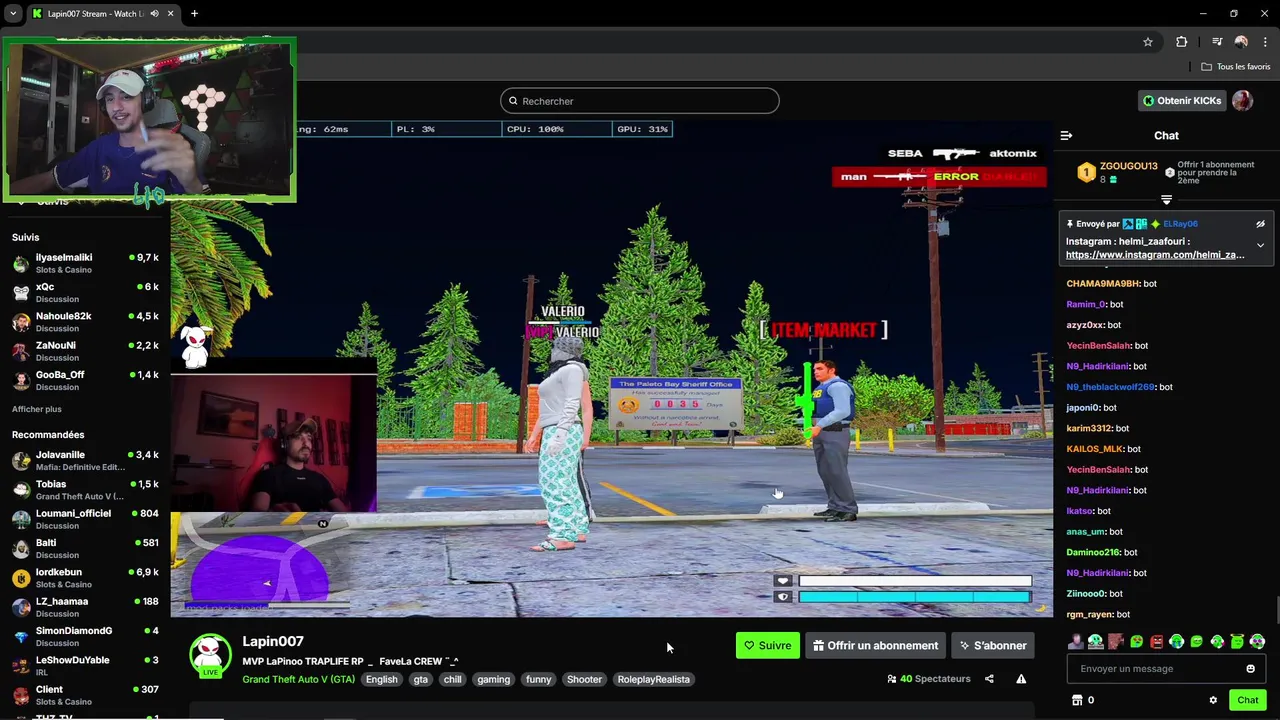The width and height of the screenshot is (1280, 720).
Task: Open Tous les favoris bookmarks folder
Action: (x=1236, y=67)
